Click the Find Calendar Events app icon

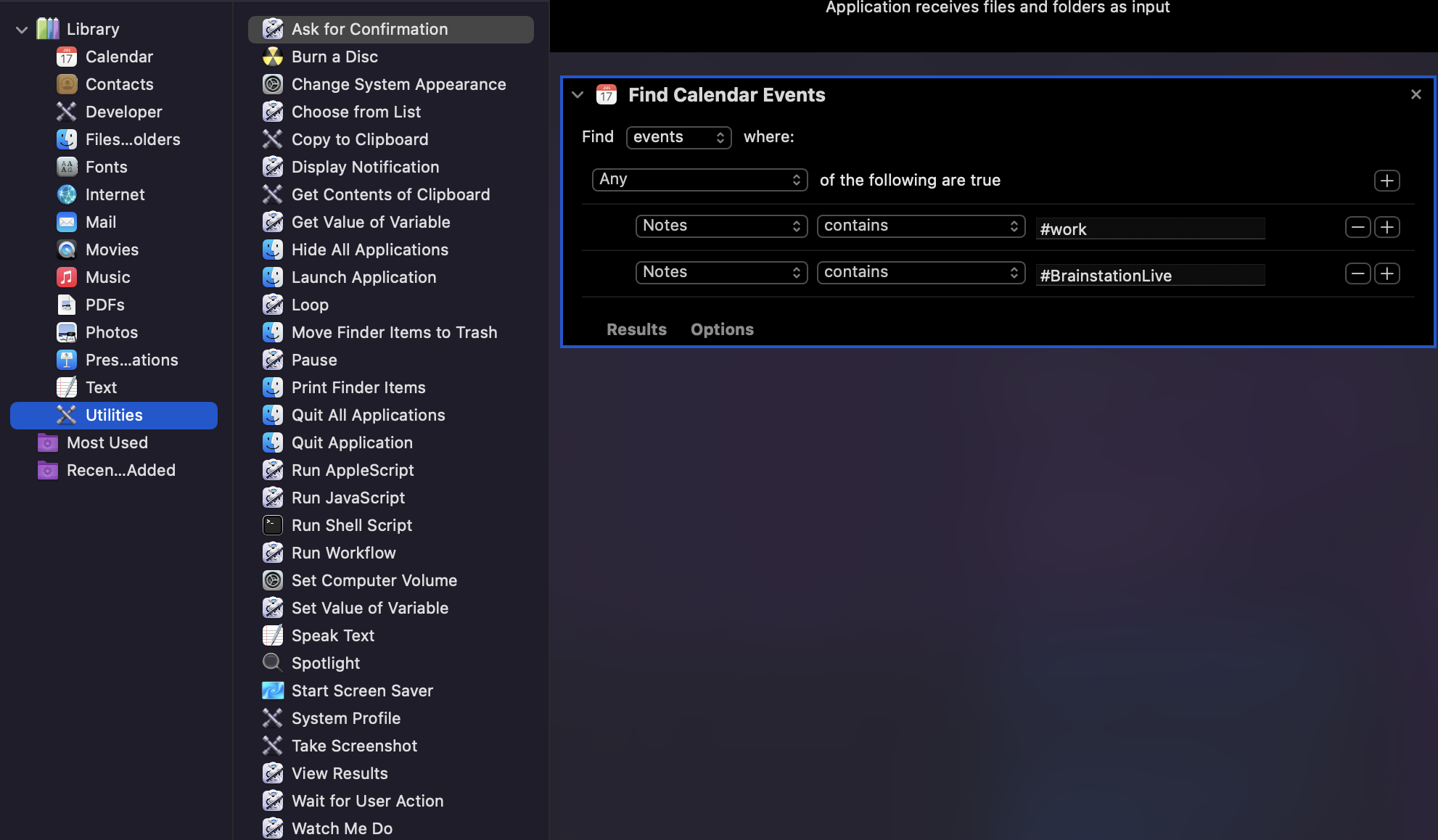607,94
